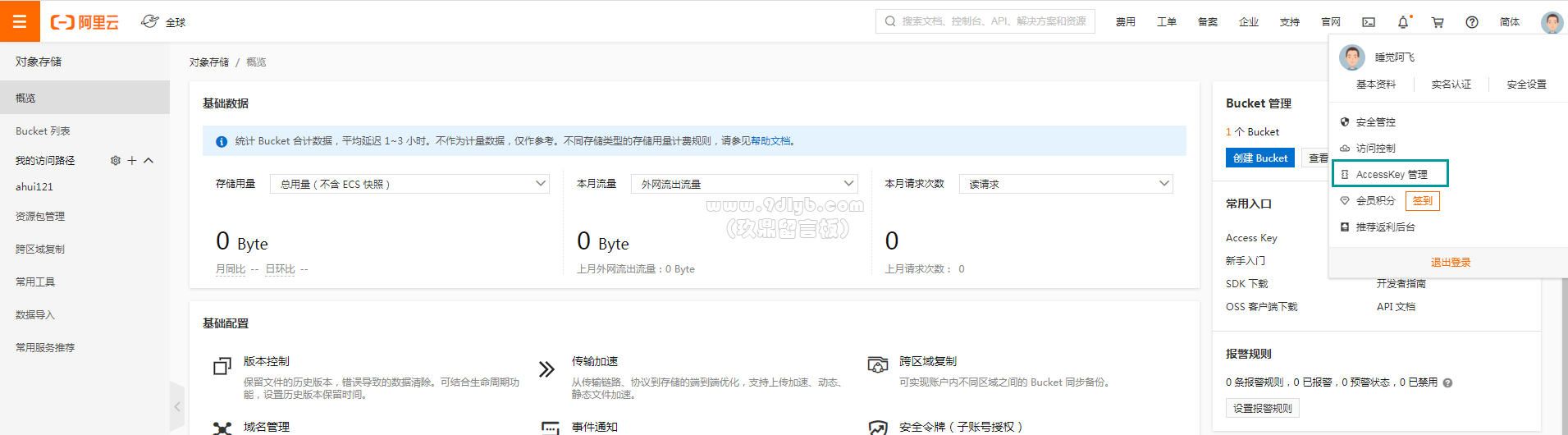1568x435 pixels.
Task: Open settings gear next to 我的访问路径
Action: tap(116, 161)
